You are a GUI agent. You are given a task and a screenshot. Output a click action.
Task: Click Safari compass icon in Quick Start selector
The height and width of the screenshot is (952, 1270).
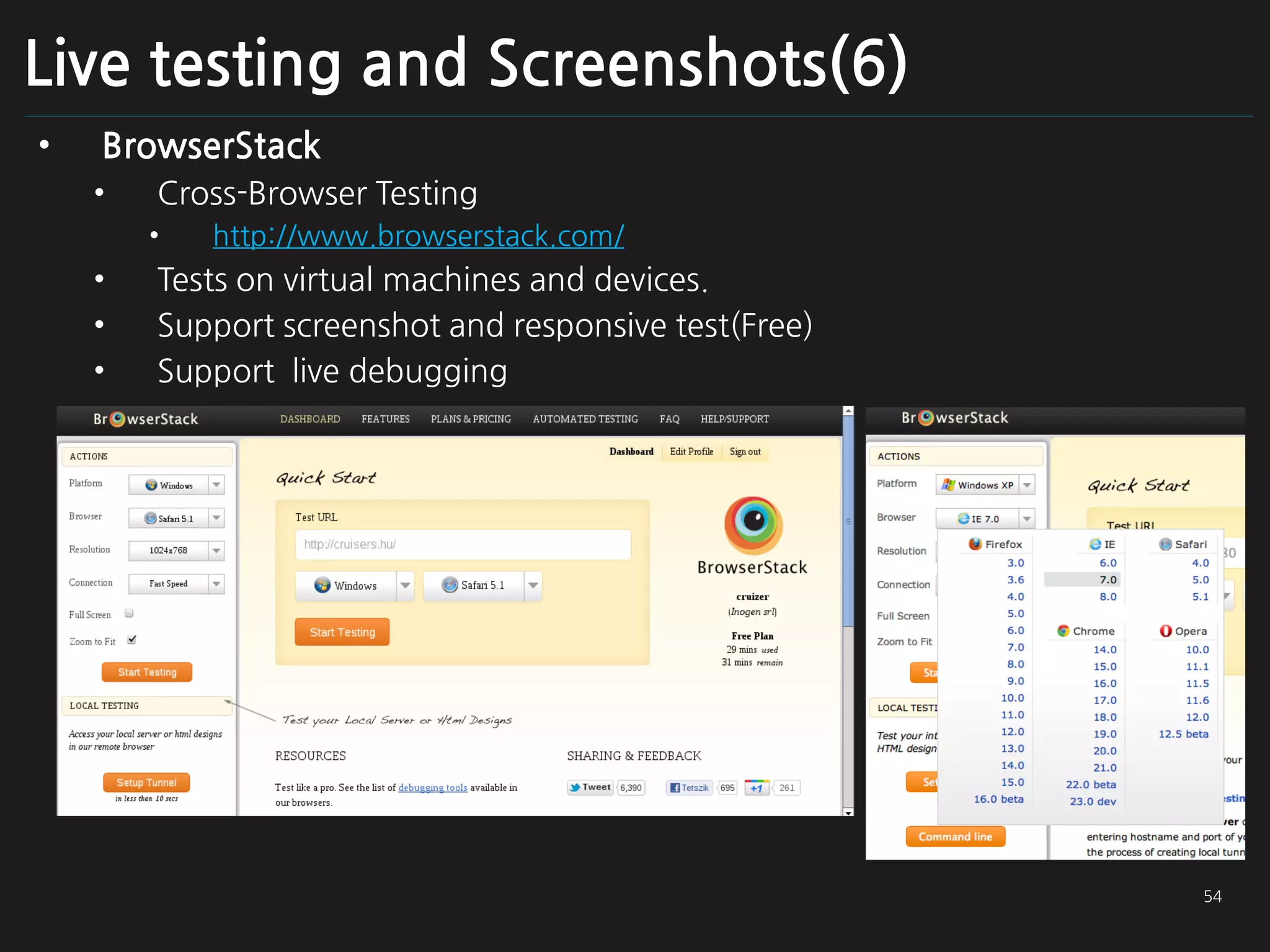[x=450, y=585]
